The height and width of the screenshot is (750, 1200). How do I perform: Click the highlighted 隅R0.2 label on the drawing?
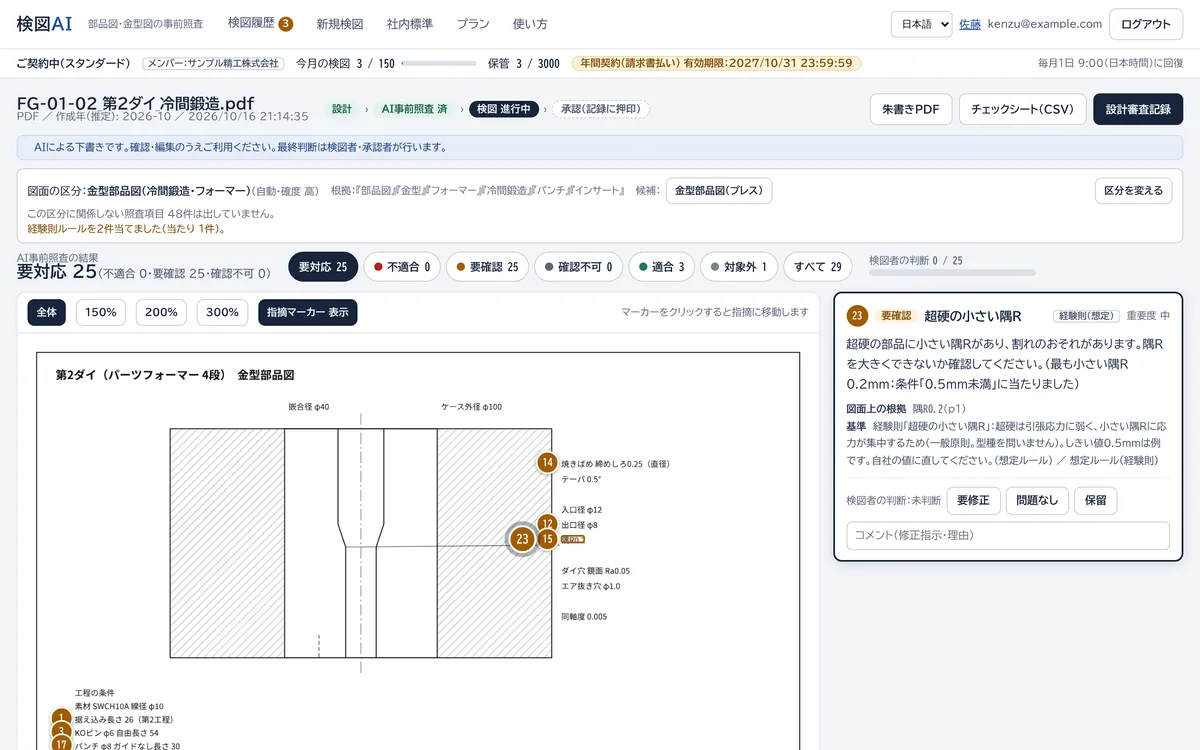click(573, 539)
